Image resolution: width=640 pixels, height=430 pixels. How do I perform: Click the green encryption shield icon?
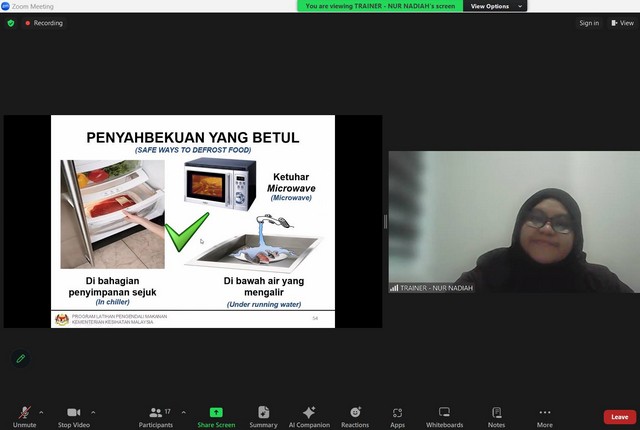click(11, 23)
